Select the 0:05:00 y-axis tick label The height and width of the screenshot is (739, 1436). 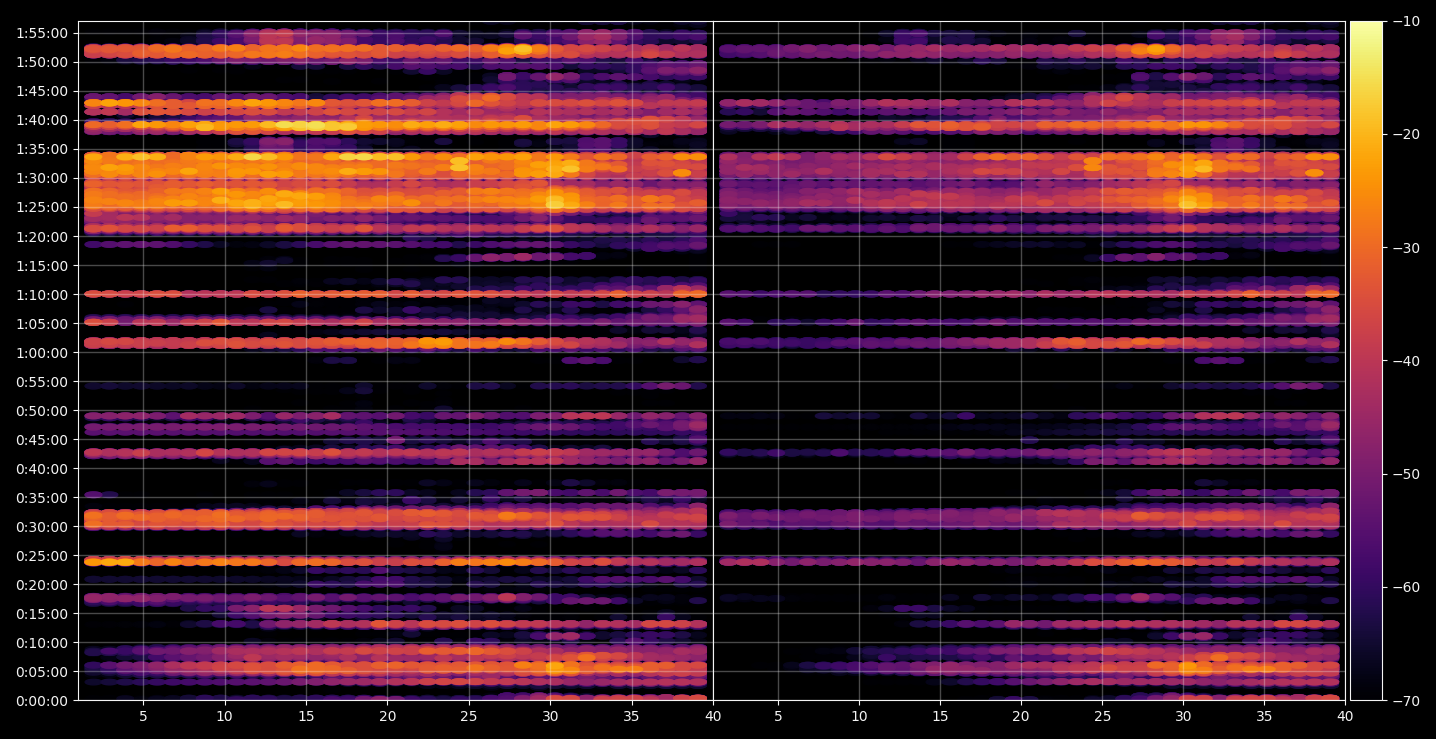[42, 672]
